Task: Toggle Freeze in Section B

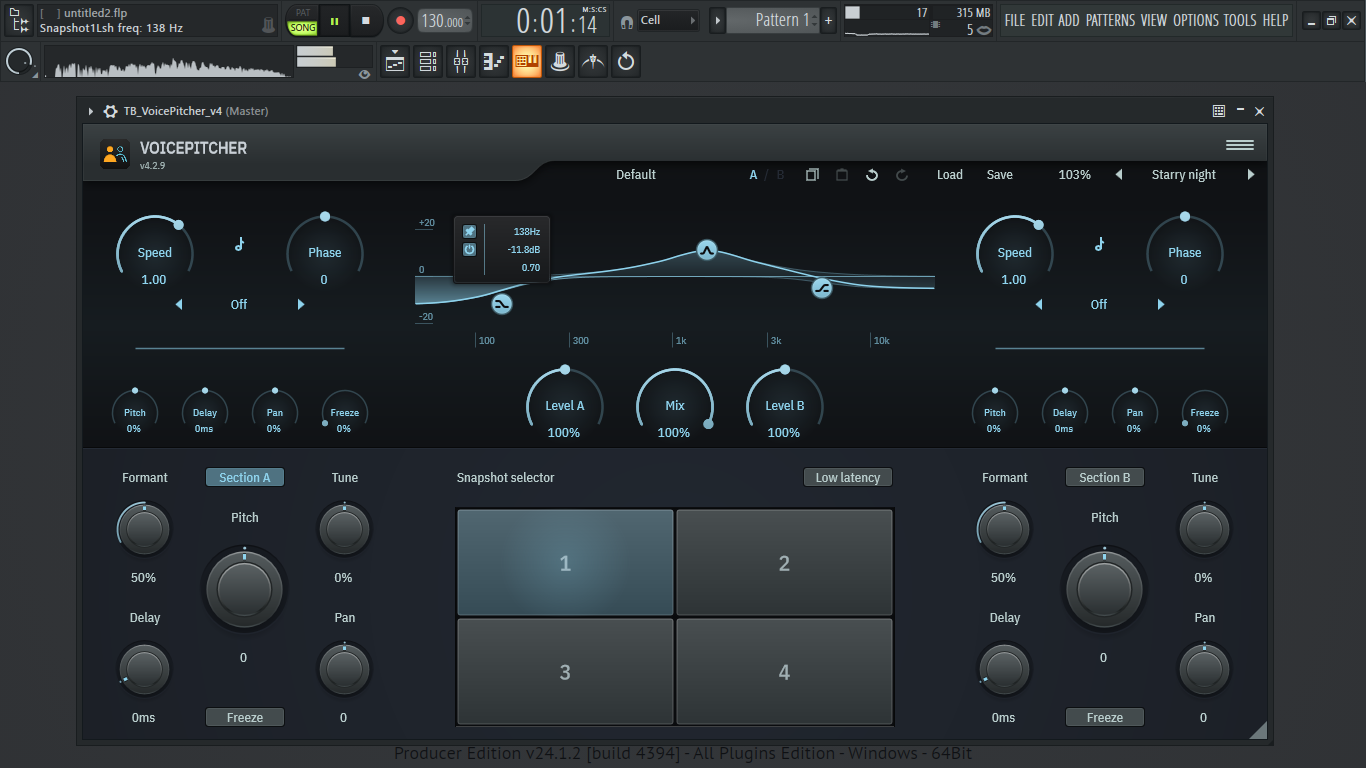Action: [1105, 717]
